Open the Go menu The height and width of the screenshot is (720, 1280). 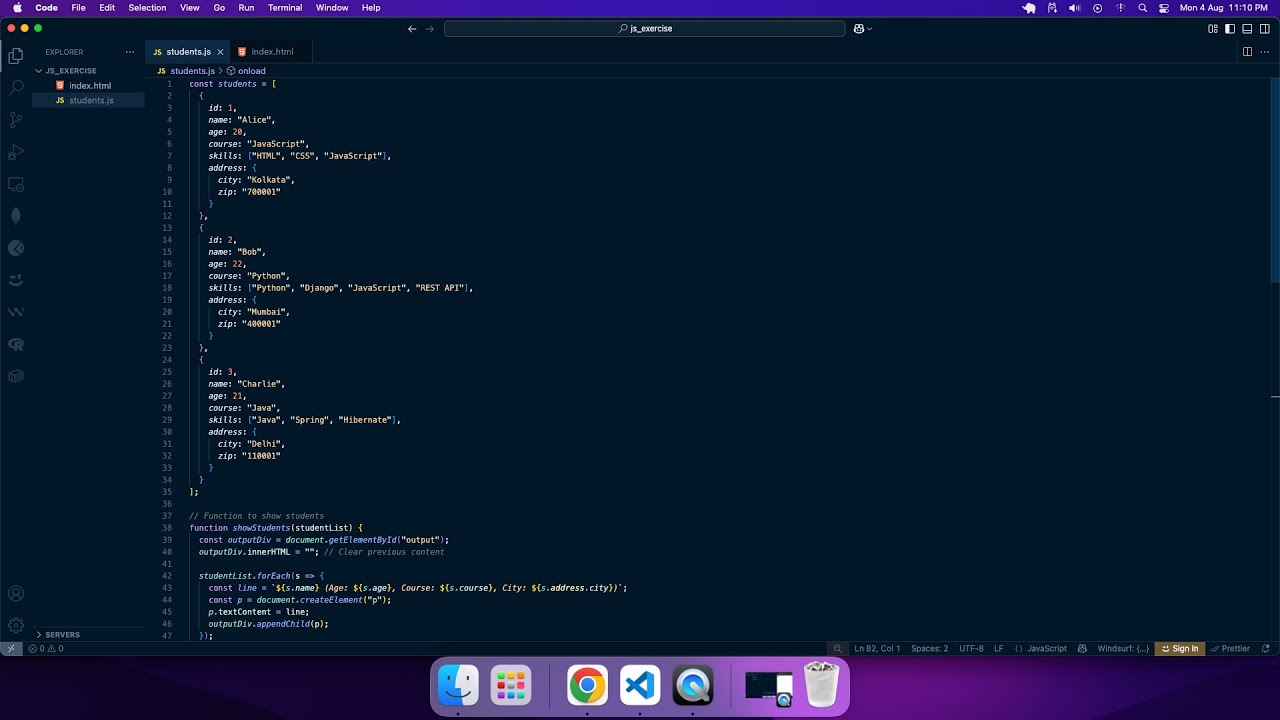(x=219, y=8)
